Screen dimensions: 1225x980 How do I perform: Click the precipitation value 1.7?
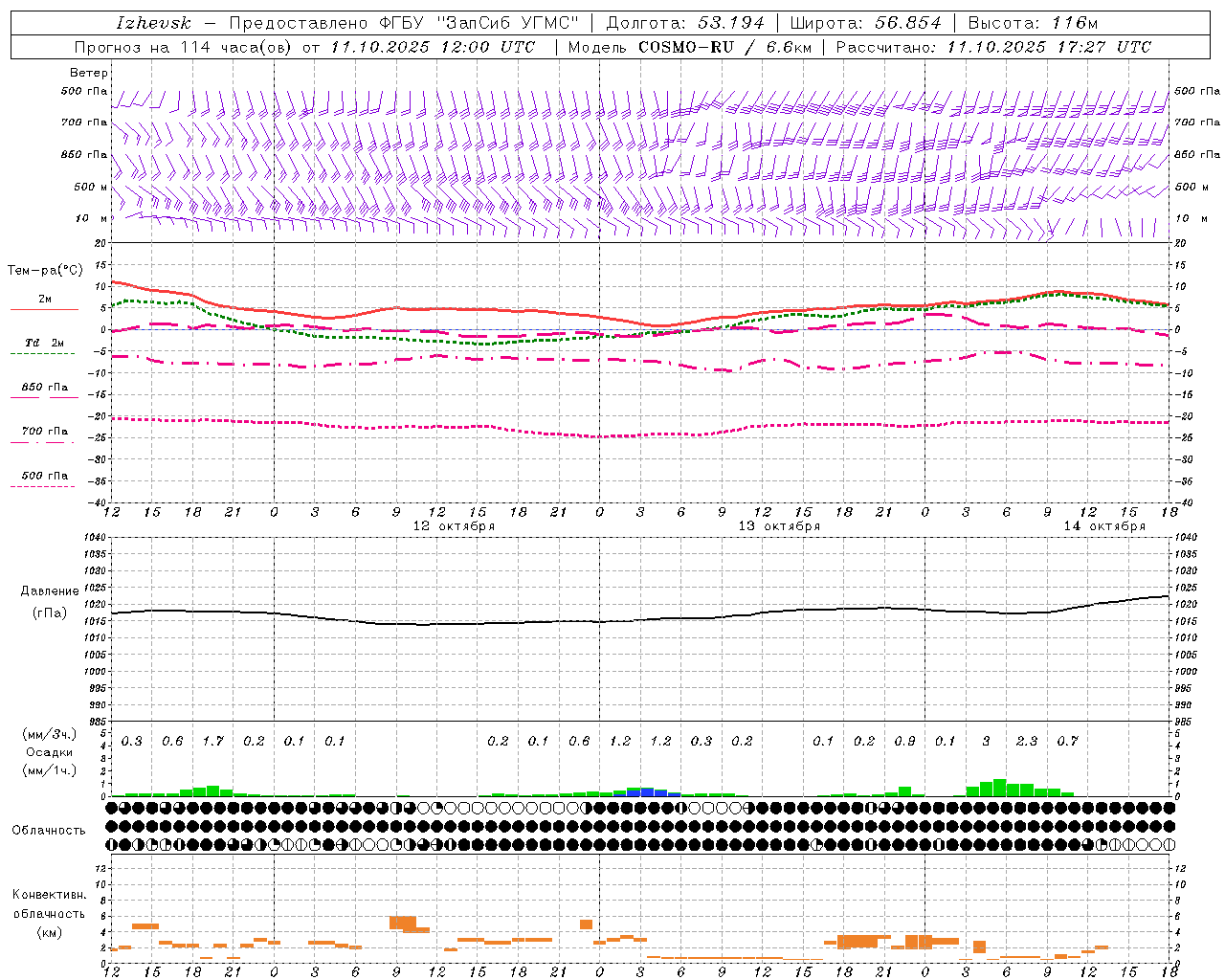coord(212,741)
